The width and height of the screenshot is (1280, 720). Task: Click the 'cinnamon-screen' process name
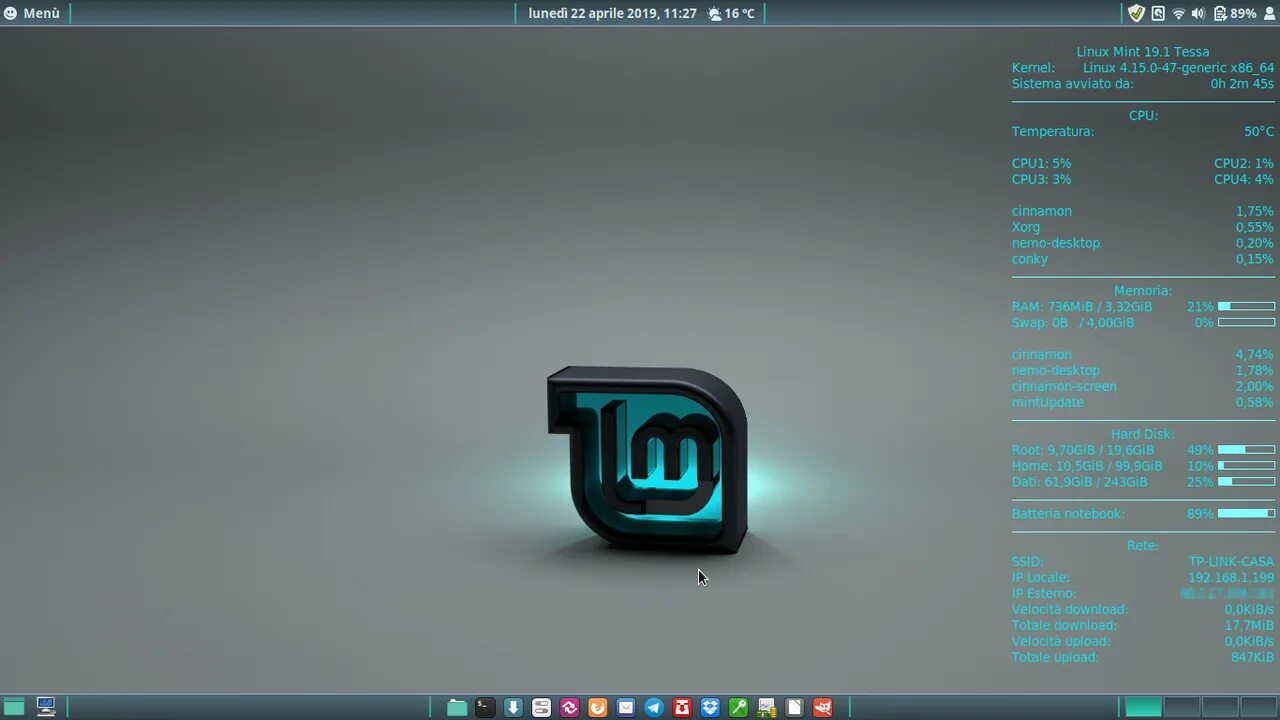click(1064, 386)
